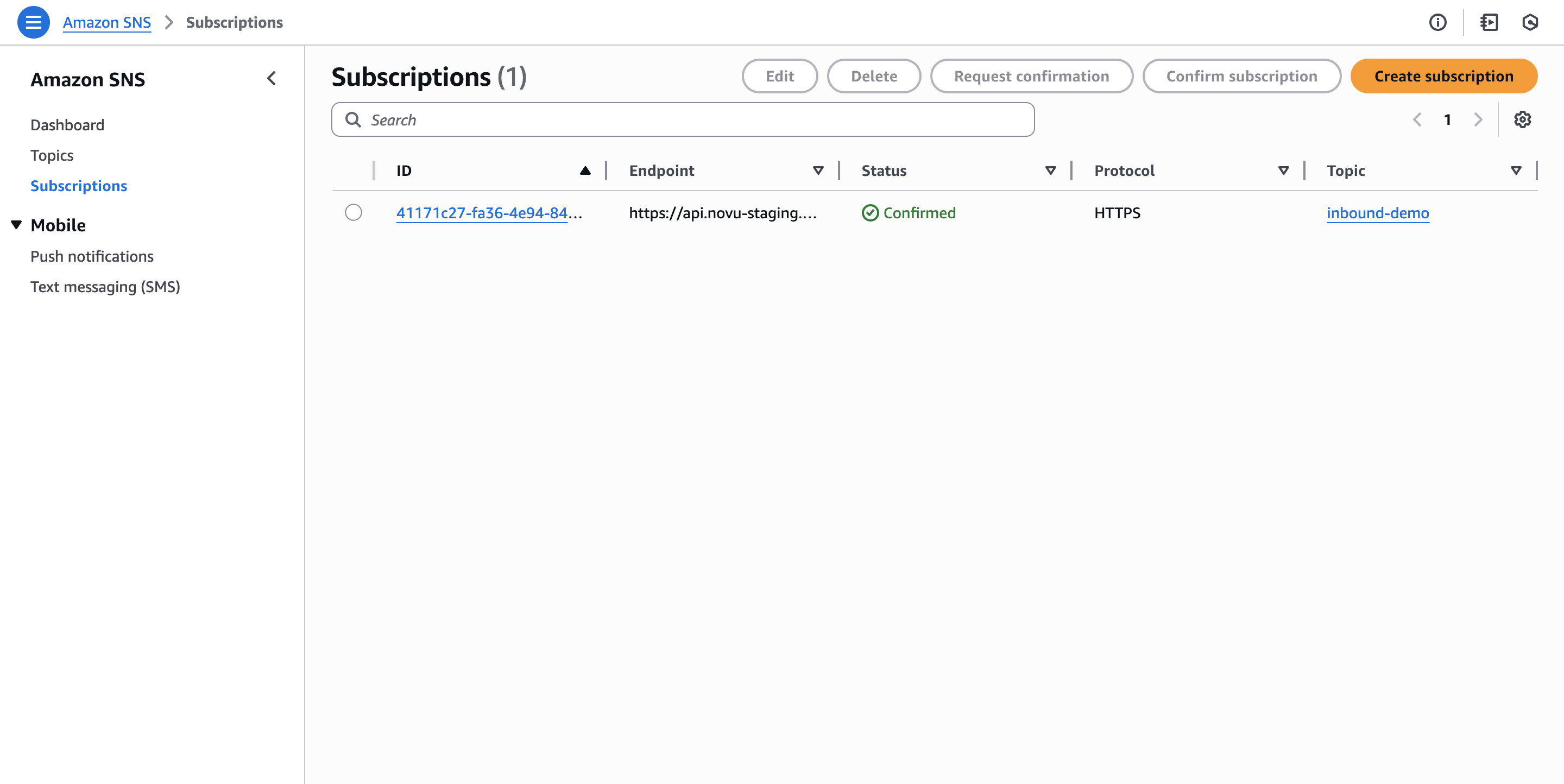Go to previous page of subscriptions
The width and height of the screenshot is (1564, 784).
tap(1417, 119)
